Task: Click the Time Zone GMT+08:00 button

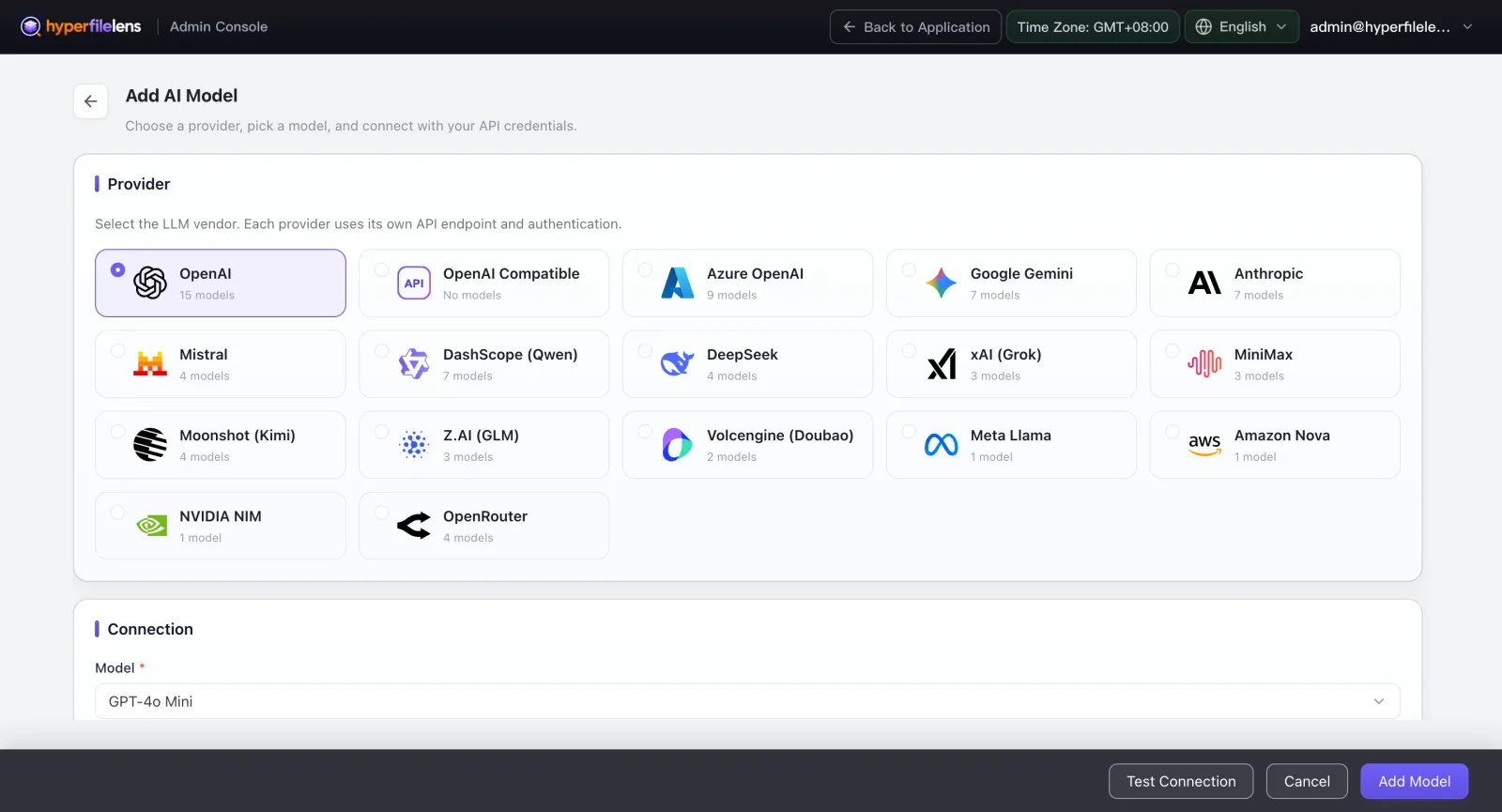Action: coord(1093,27)
